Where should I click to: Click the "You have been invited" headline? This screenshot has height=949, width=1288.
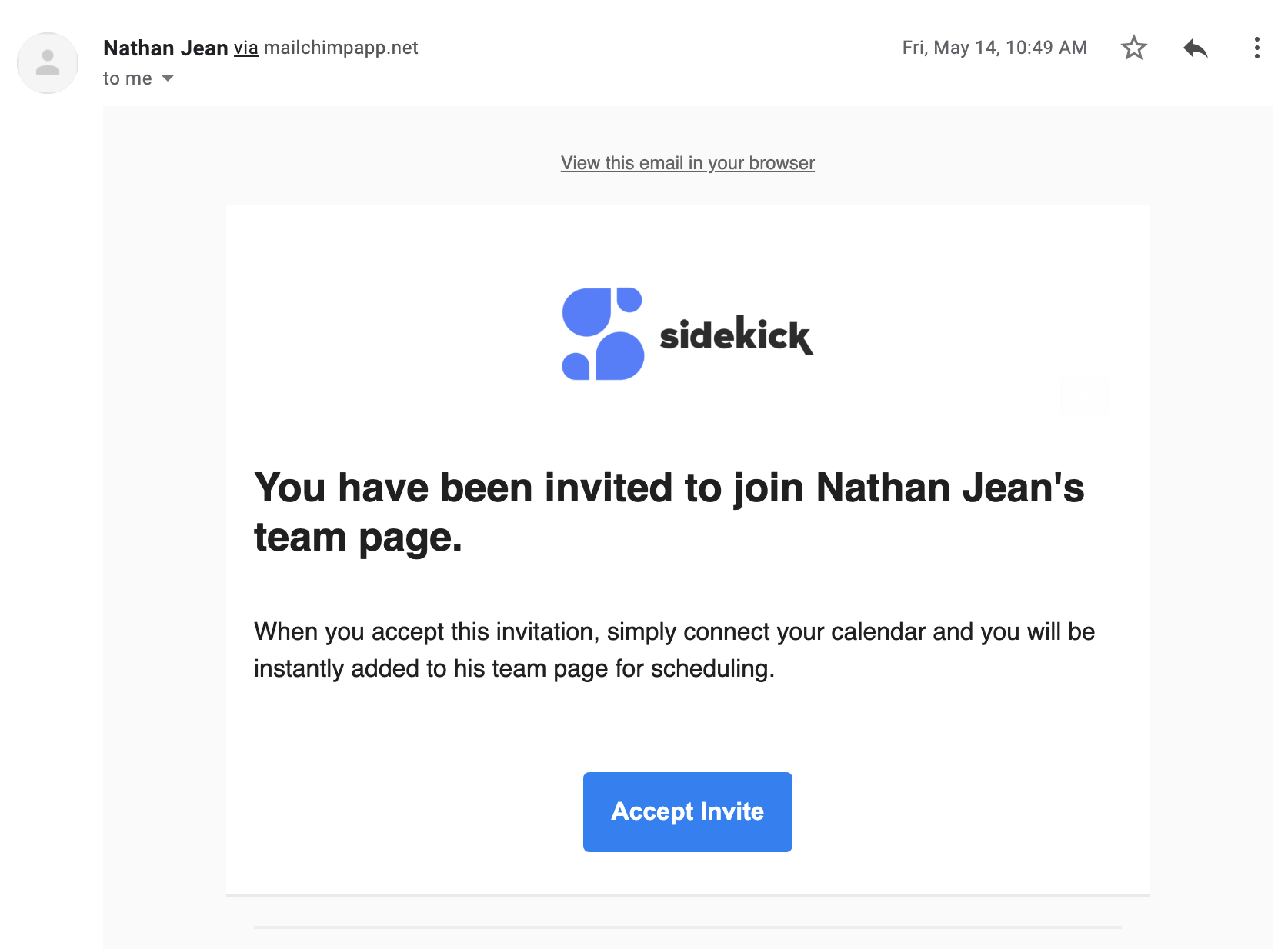click(669, 512)
